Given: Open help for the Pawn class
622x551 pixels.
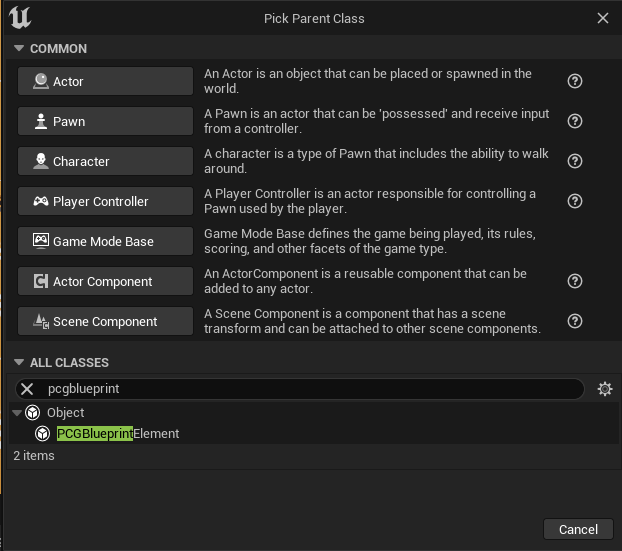Looking at the screenshot, I should [x=575, y=121].
